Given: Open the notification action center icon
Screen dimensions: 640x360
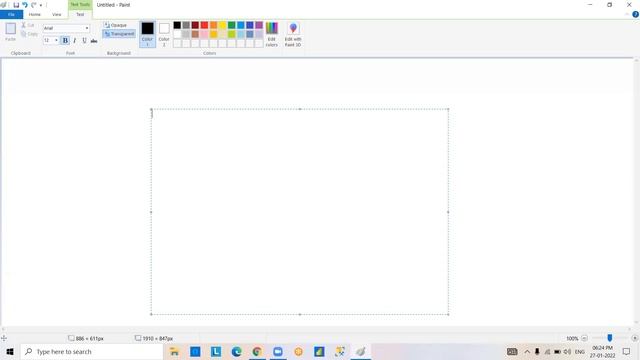Looking at the screenshot, I should tap(627, 351).
